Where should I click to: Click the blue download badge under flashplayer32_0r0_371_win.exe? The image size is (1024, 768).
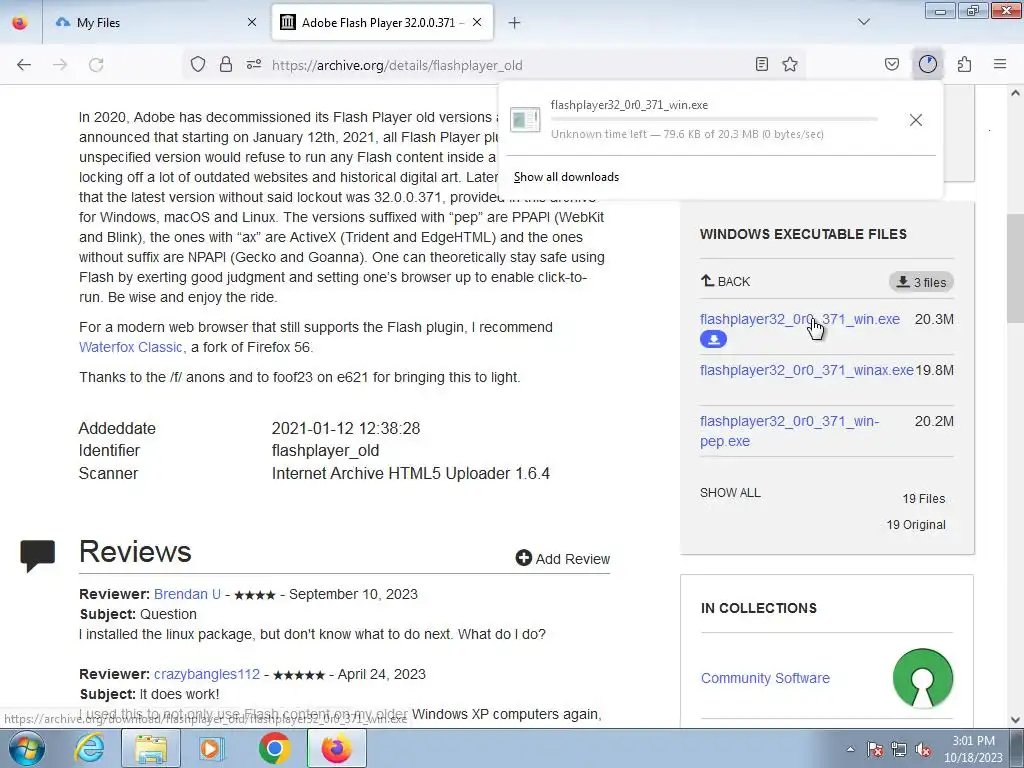click(713, 339)
